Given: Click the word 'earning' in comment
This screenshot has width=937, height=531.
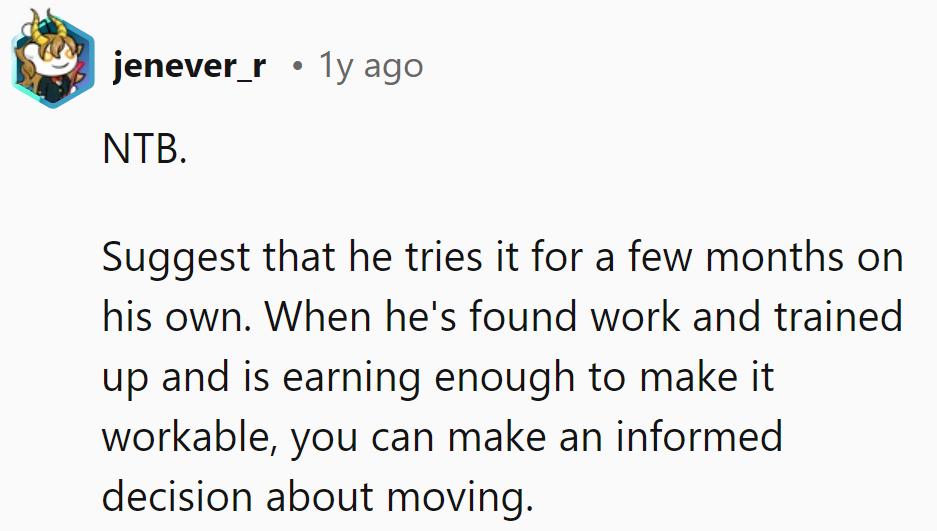Looking at the screenshot, I should tap(351, 379).
